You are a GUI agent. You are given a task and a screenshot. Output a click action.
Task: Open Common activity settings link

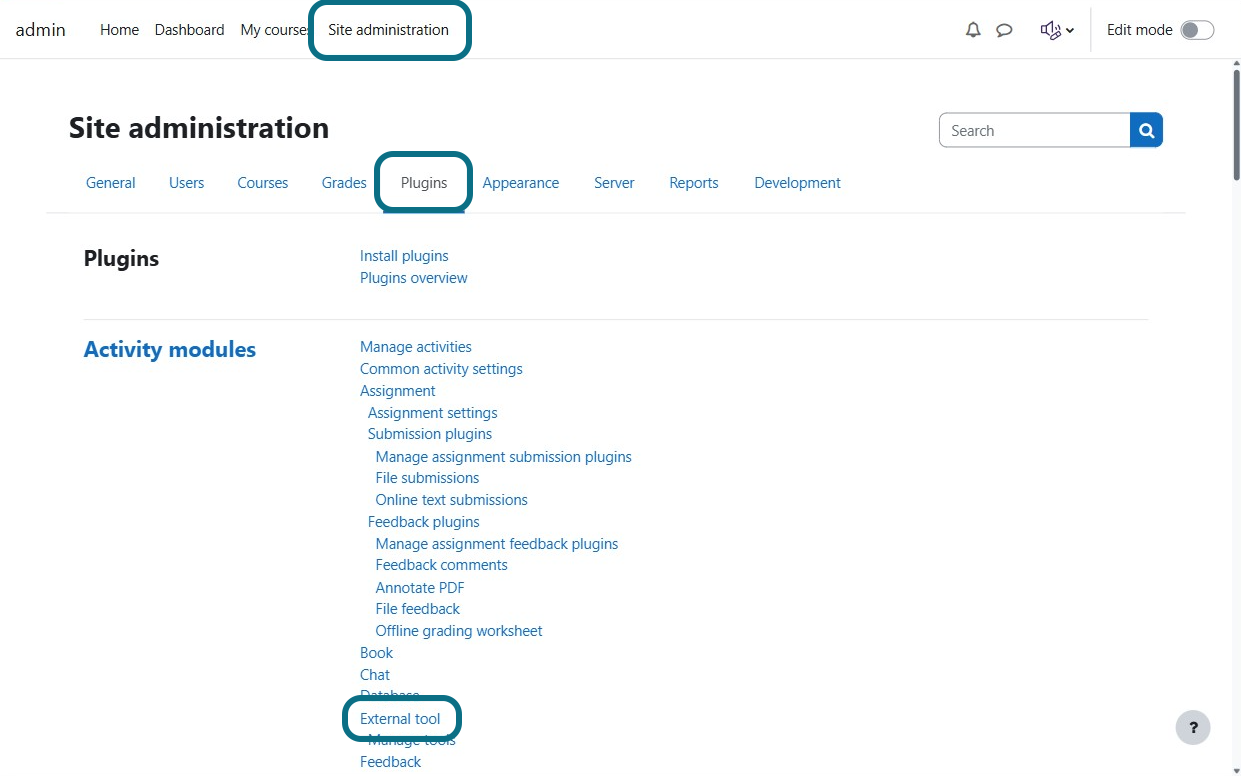click(441, 369)
